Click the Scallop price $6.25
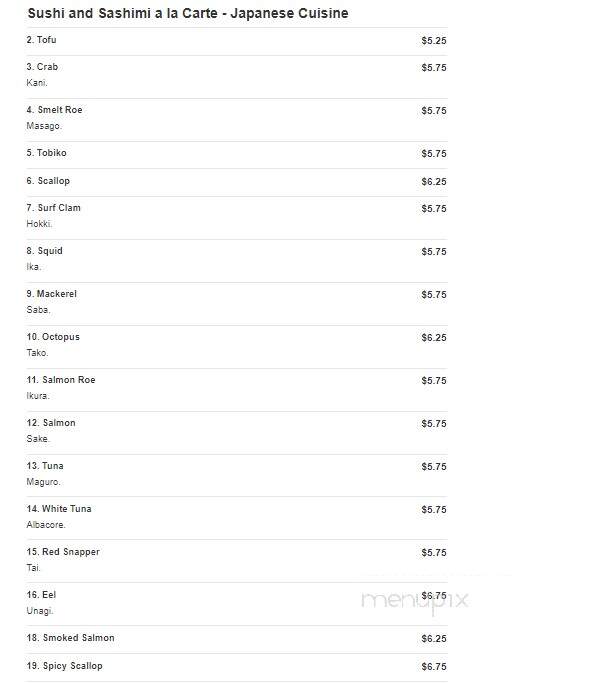 click(x=434, y=182)
